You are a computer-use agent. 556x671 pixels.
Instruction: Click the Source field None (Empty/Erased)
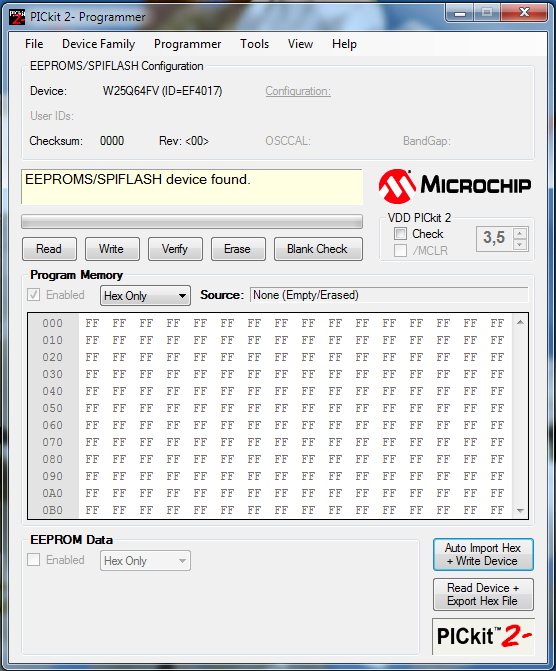coord(389,295)
